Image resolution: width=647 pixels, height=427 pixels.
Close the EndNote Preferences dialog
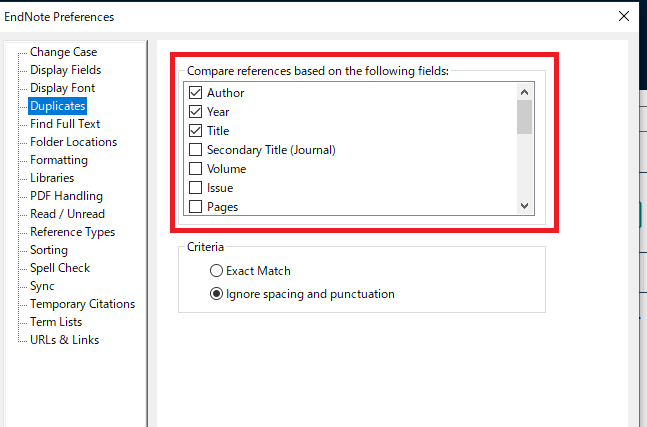coord(624,16)
